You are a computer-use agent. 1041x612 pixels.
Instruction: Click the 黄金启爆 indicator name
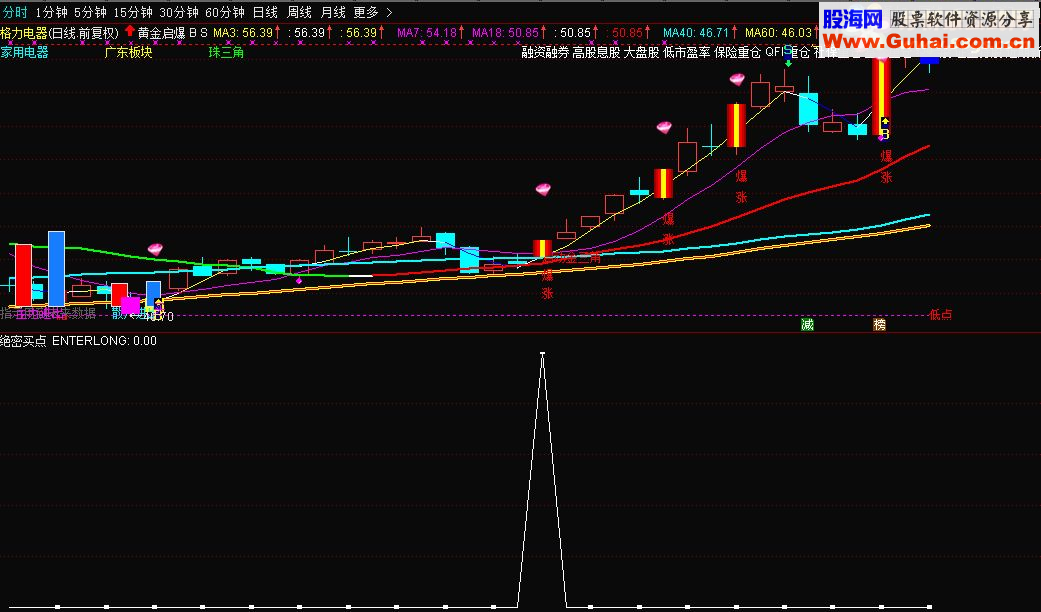(161, 33)
